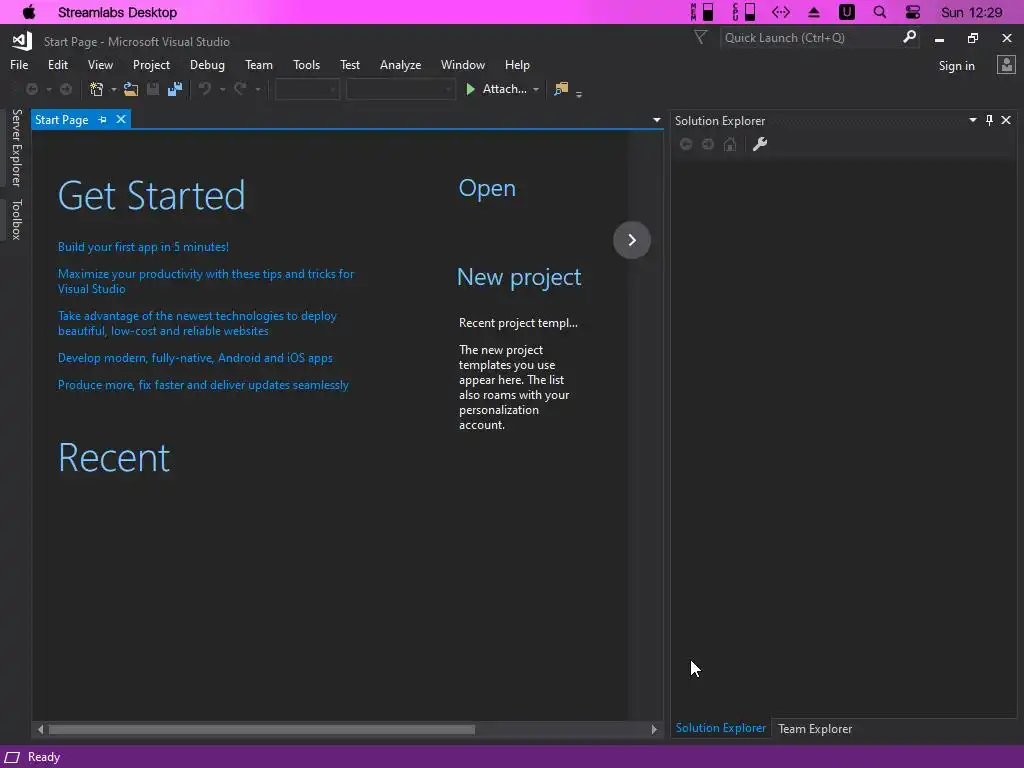This screenshot has width=1024, height=768.
Task: Click the Solution Explorer Back icon
Action: 686,144
